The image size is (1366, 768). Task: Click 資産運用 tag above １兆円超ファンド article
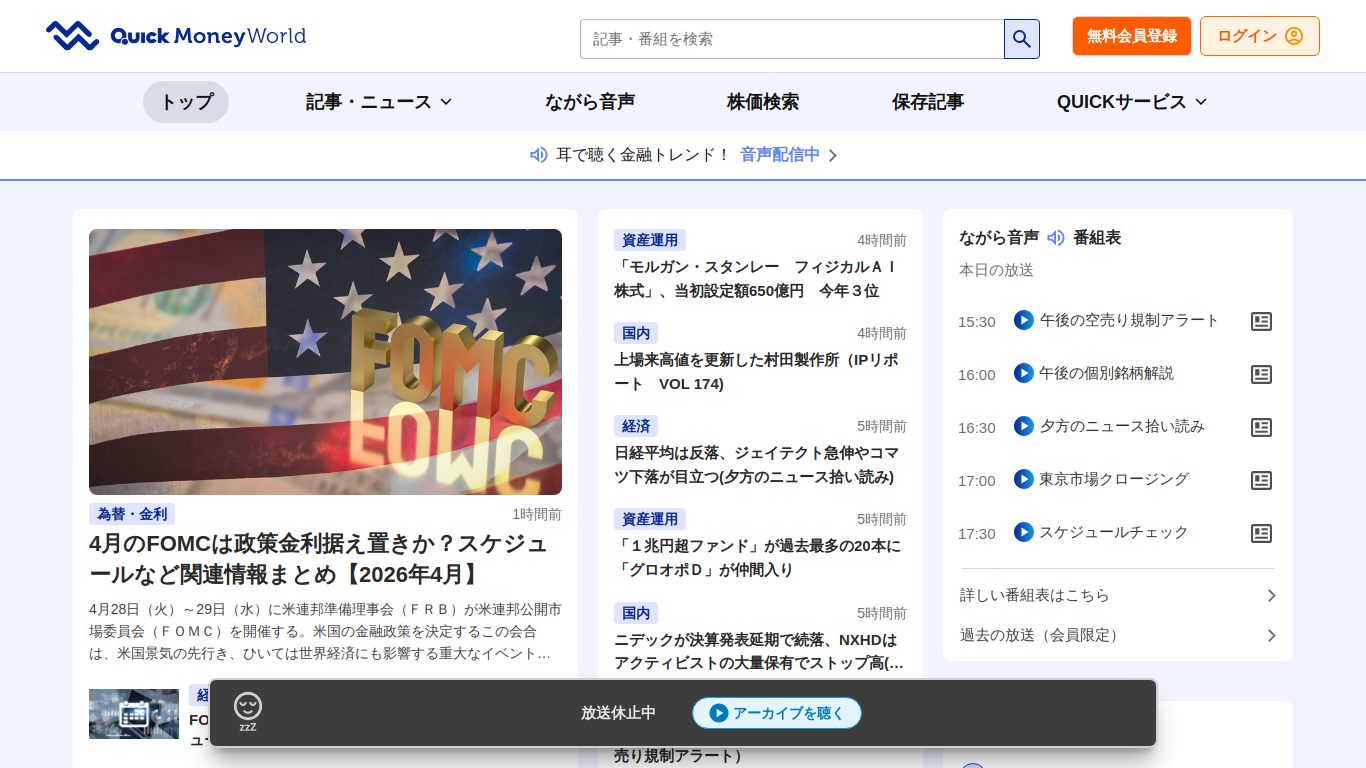650,519
